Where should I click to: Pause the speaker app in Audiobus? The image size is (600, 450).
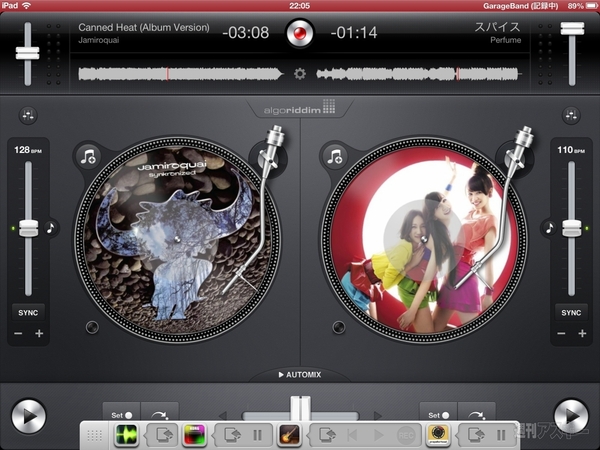(501, 435)
